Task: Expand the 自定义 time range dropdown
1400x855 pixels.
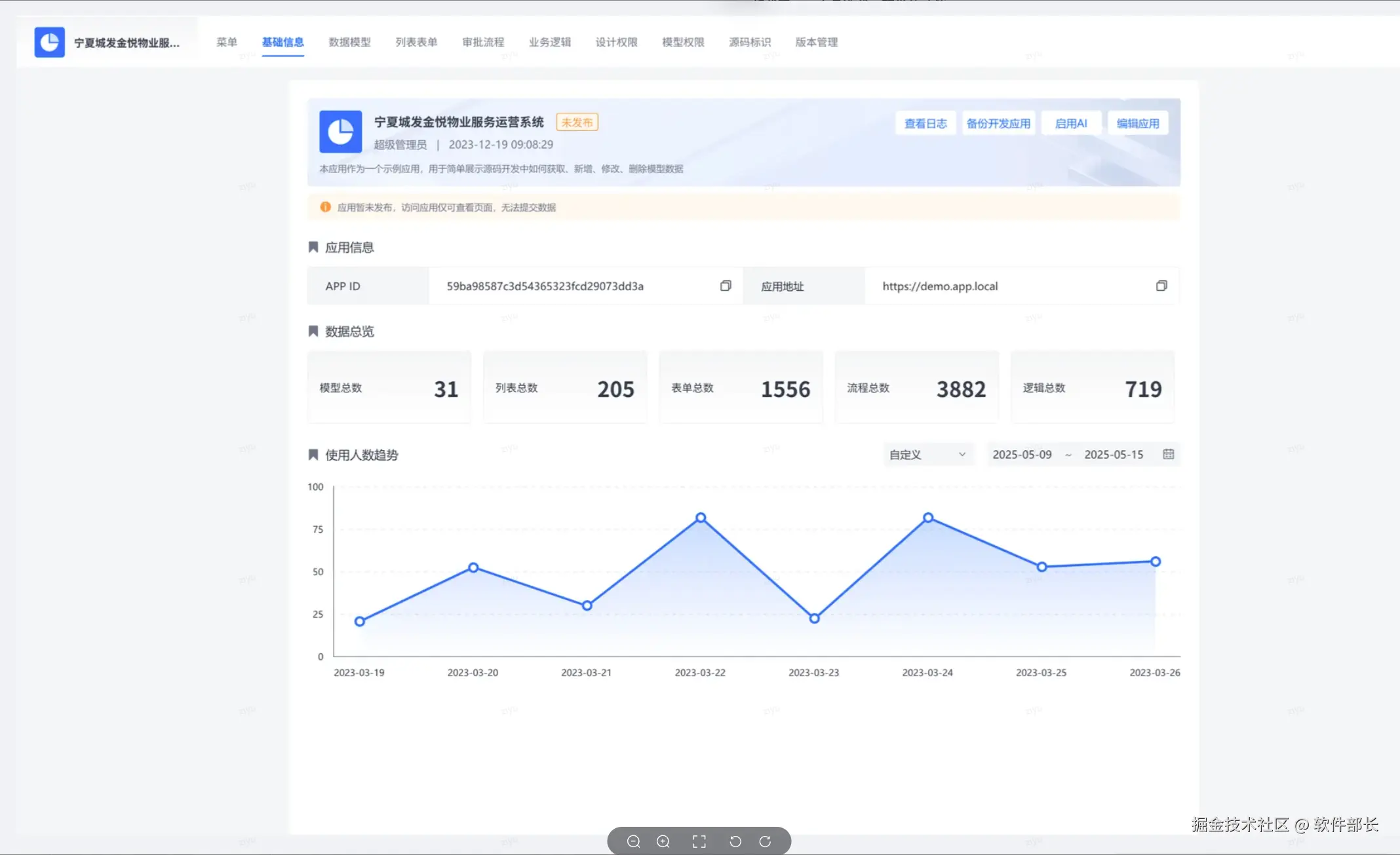Action: click(927, 454)
